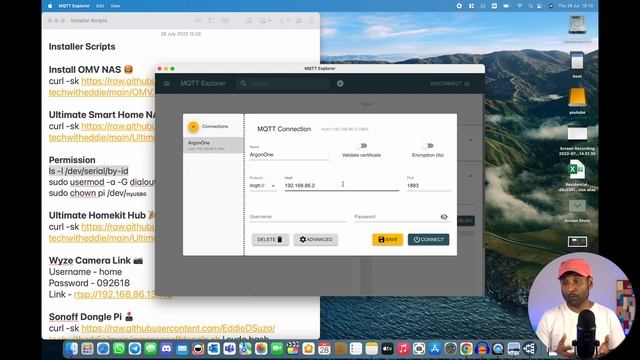Open the MQTT Explorer menu in the menu bar
The height and width of the screenshot is (360, 640).
click(74, 6)
